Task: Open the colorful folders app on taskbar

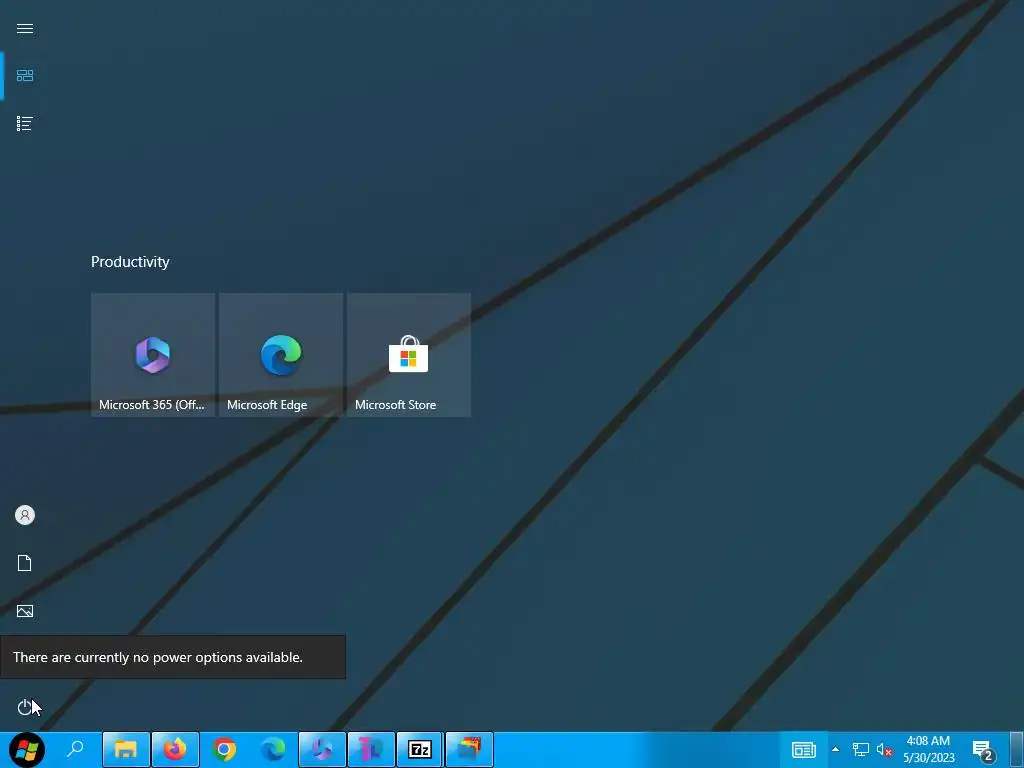Action: (469, 749)
